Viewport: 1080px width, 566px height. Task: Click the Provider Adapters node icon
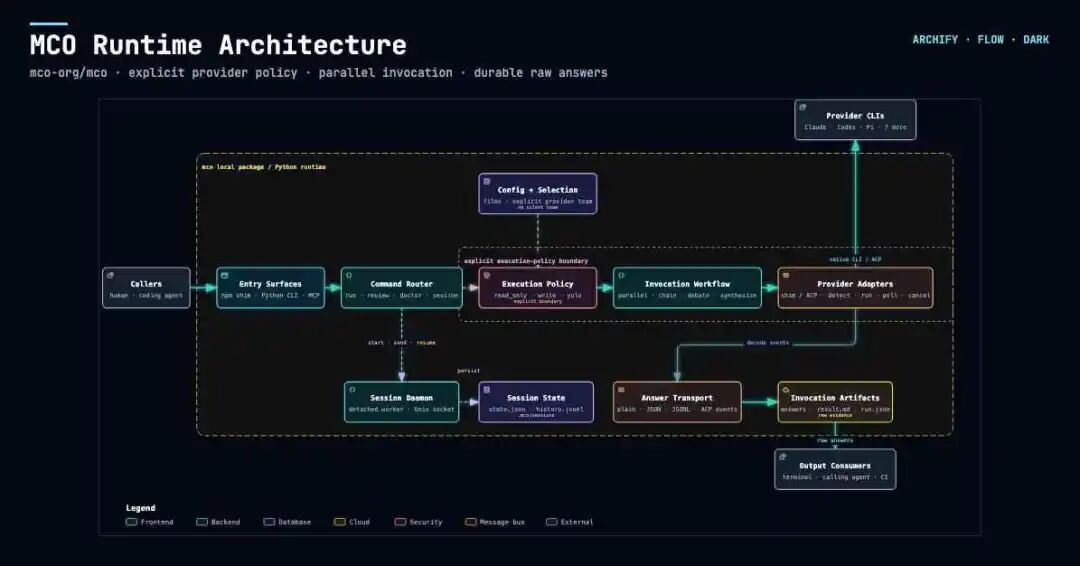click(786, 275)
